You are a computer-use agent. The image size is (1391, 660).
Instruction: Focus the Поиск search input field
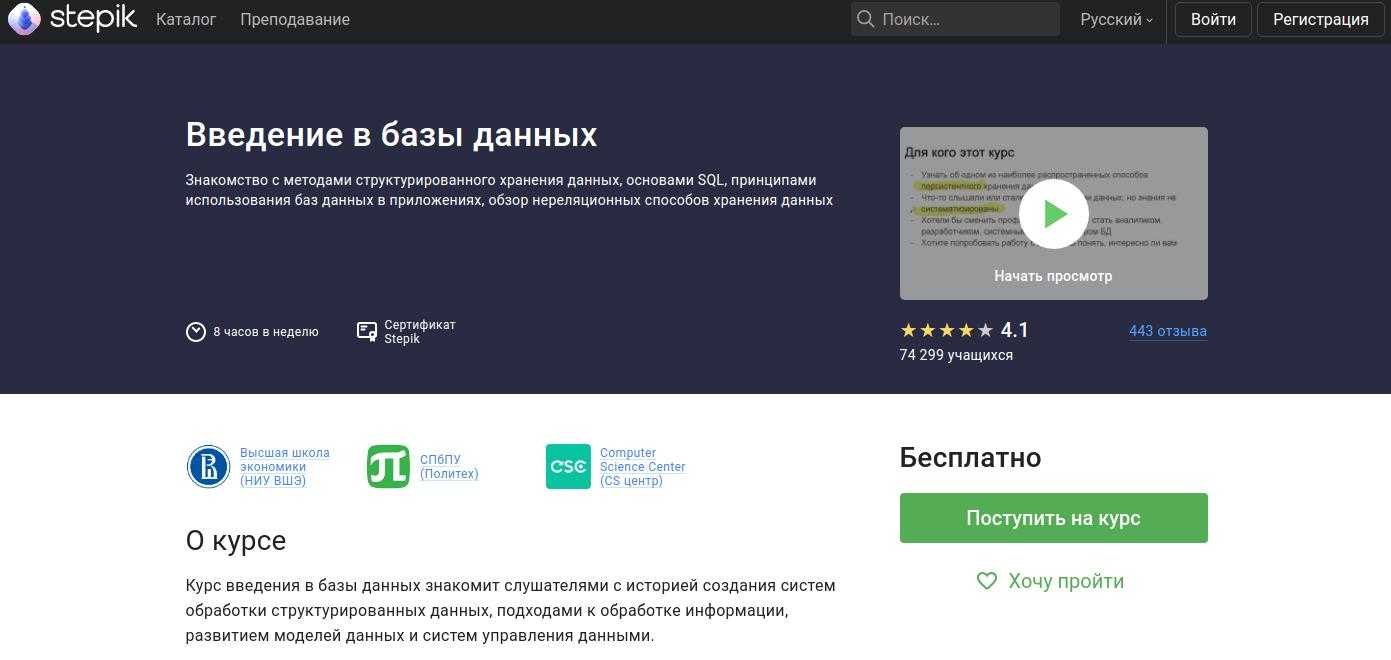965,20
